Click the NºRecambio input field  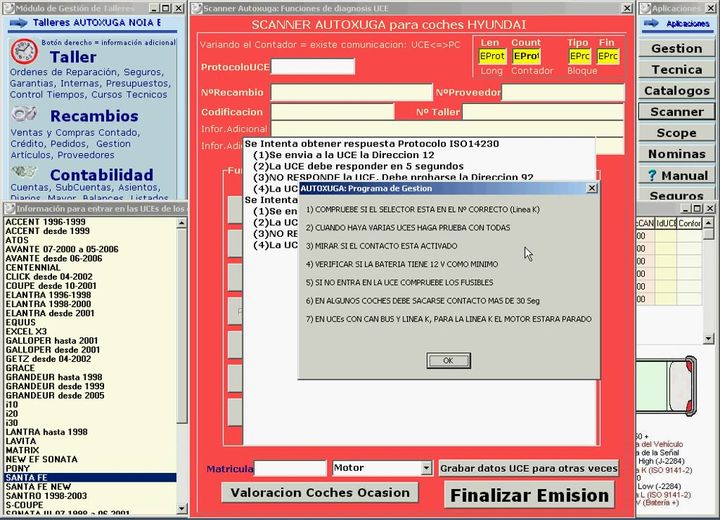coord(351,92)
